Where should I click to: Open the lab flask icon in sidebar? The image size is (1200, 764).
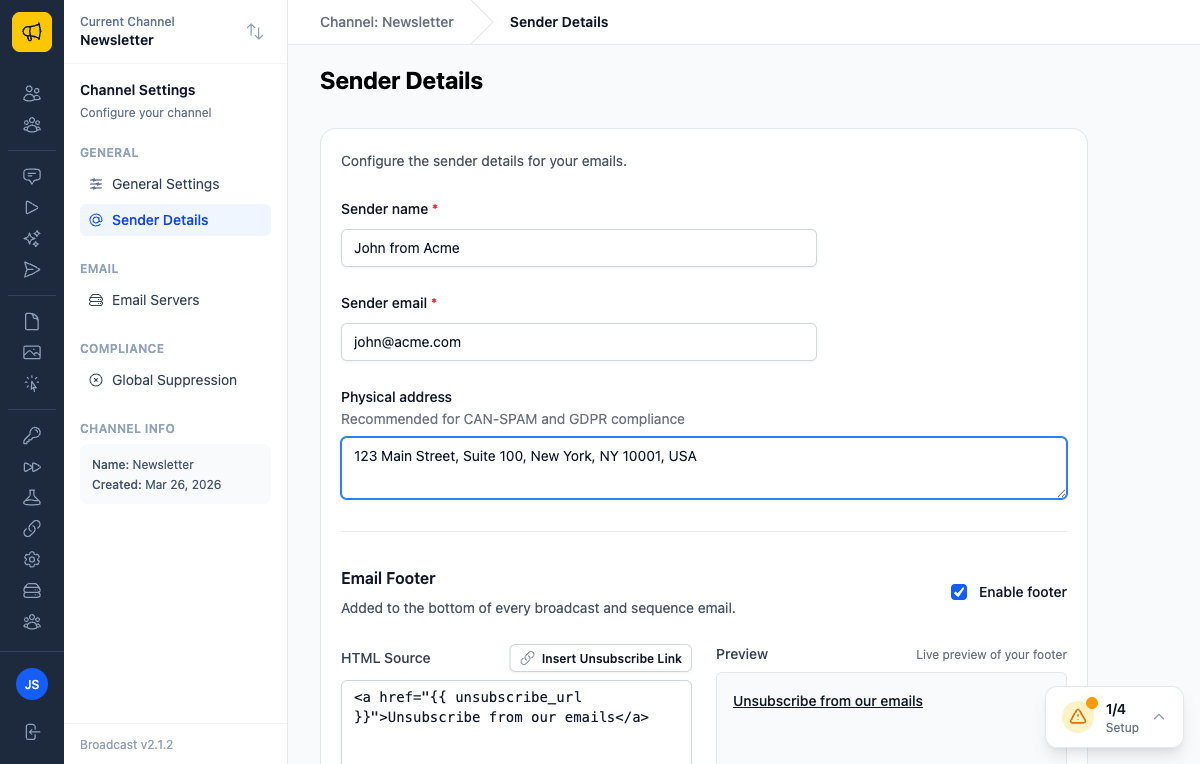tap(32, 497)
